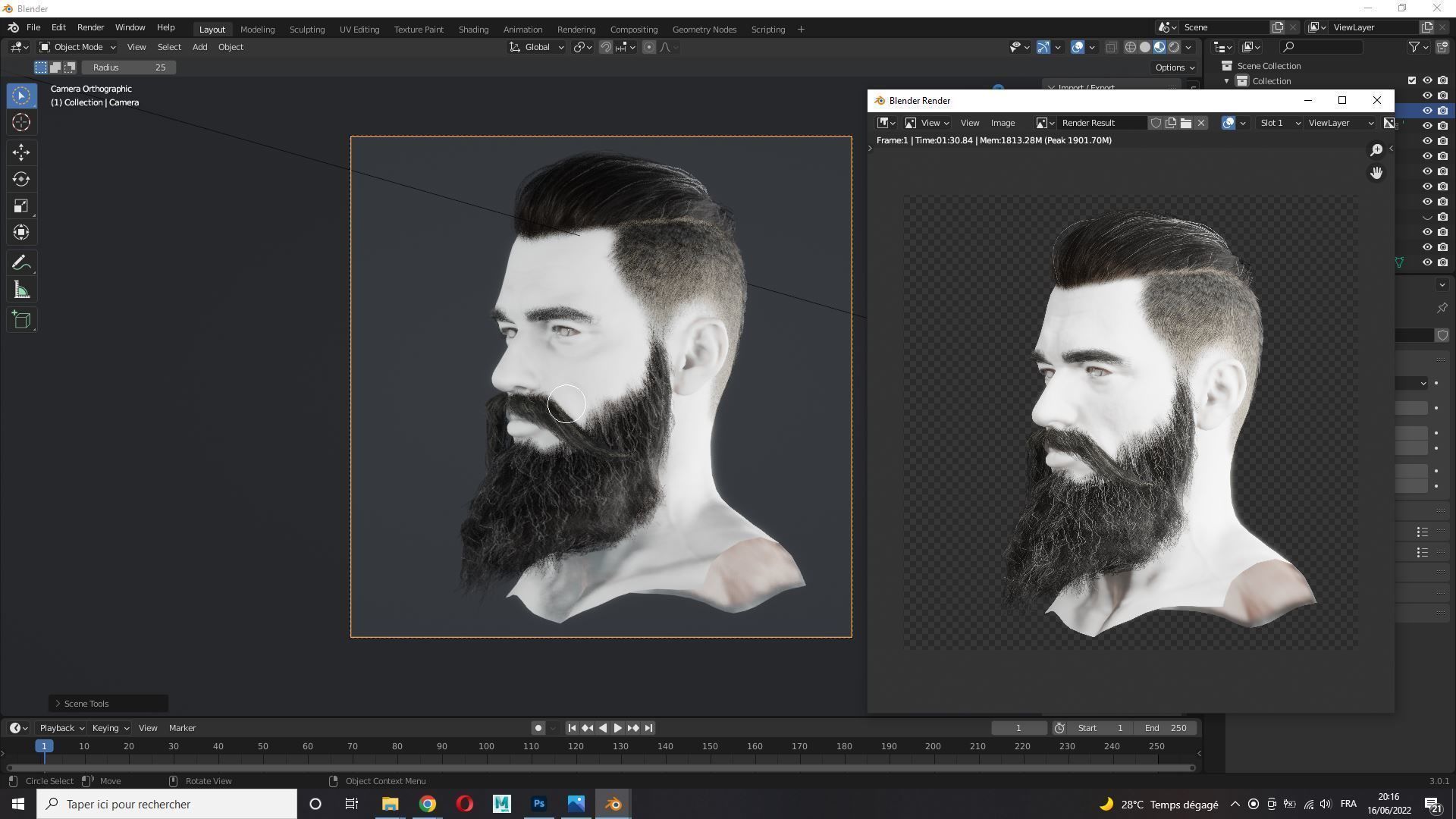Activate the Select Circle tool icon
Viewport: 1456px width, 819px height.
pyautogui.click(x=21, y=96)
